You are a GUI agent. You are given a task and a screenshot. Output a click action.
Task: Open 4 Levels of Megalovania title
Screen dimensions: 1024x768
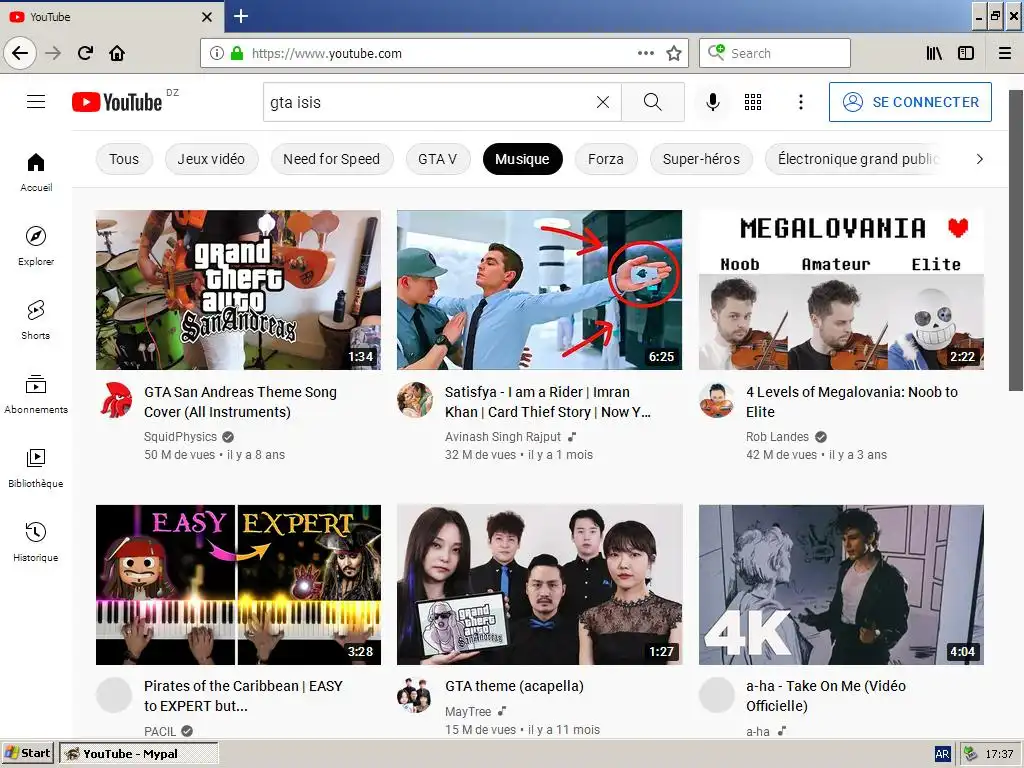click(x=852, y=402)
